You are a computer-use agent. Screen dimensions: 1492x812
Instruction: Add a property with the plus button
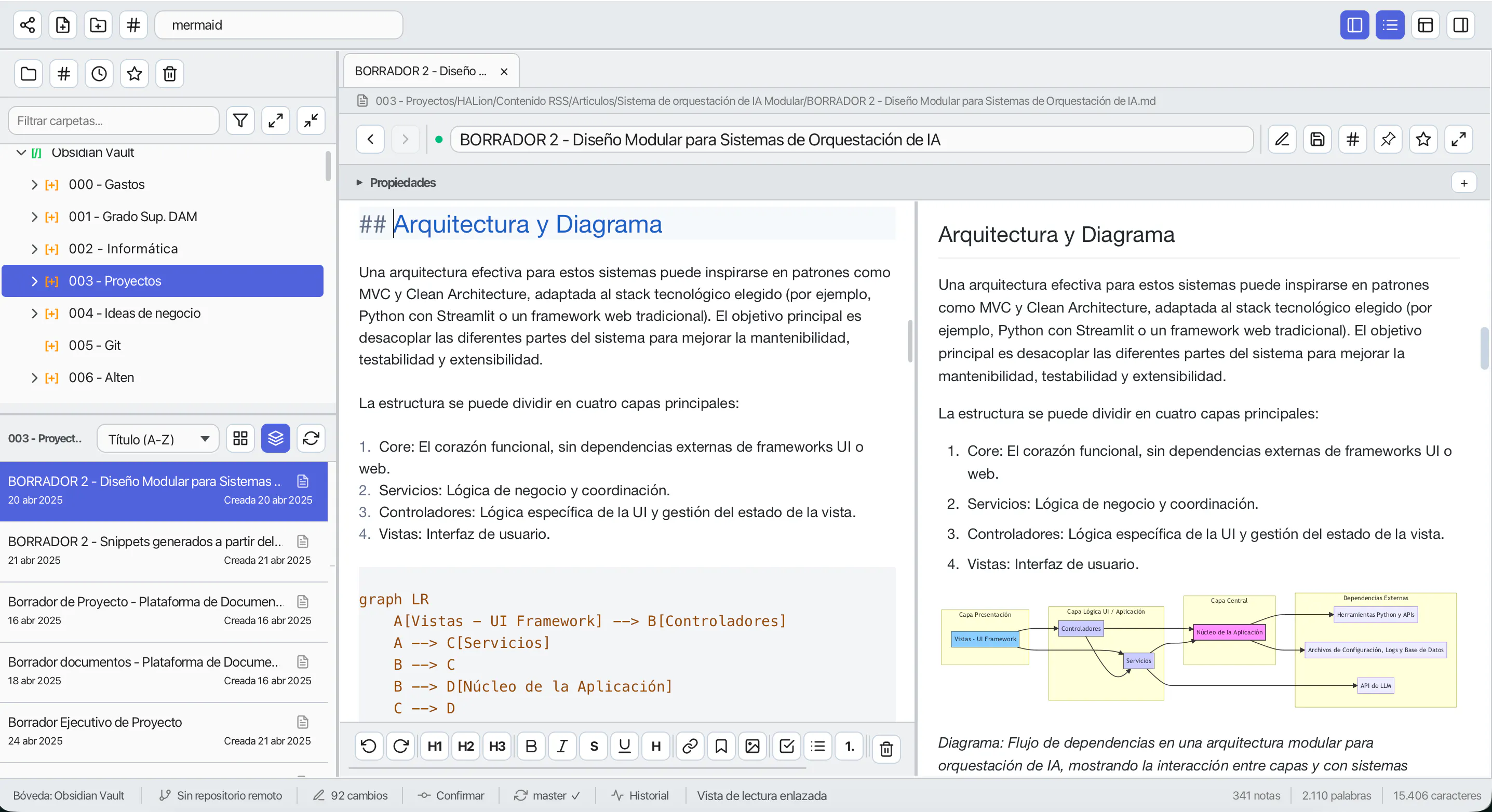pyautogui.click(x=1463, y=183)
